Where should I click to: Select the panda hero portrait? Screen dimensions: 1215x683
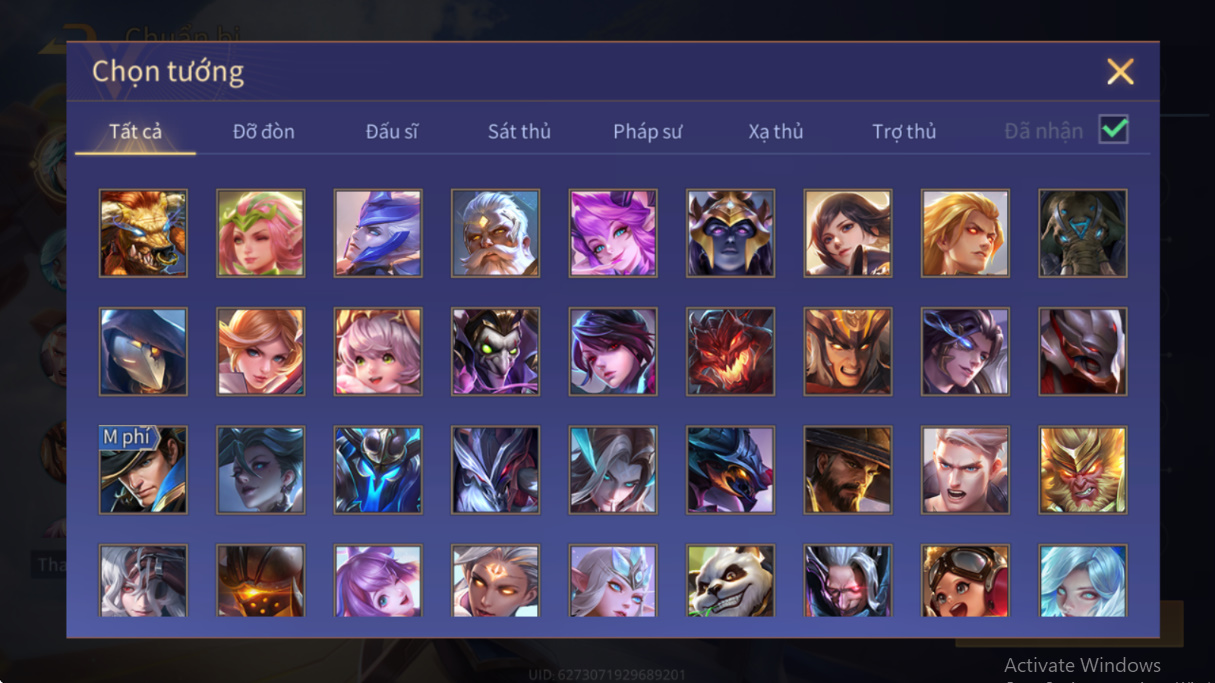click(x=730, y=581)
